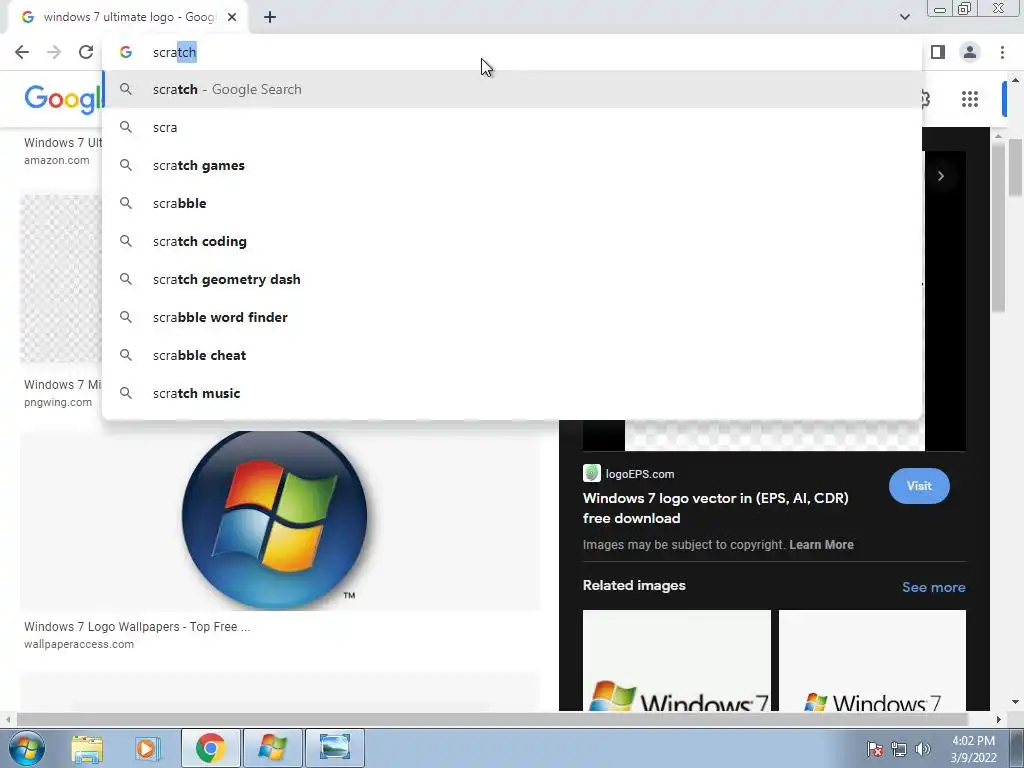1024x768 pixels.
Task: Pick the 'scrabble' suggestion
Action: coord(512,203)
